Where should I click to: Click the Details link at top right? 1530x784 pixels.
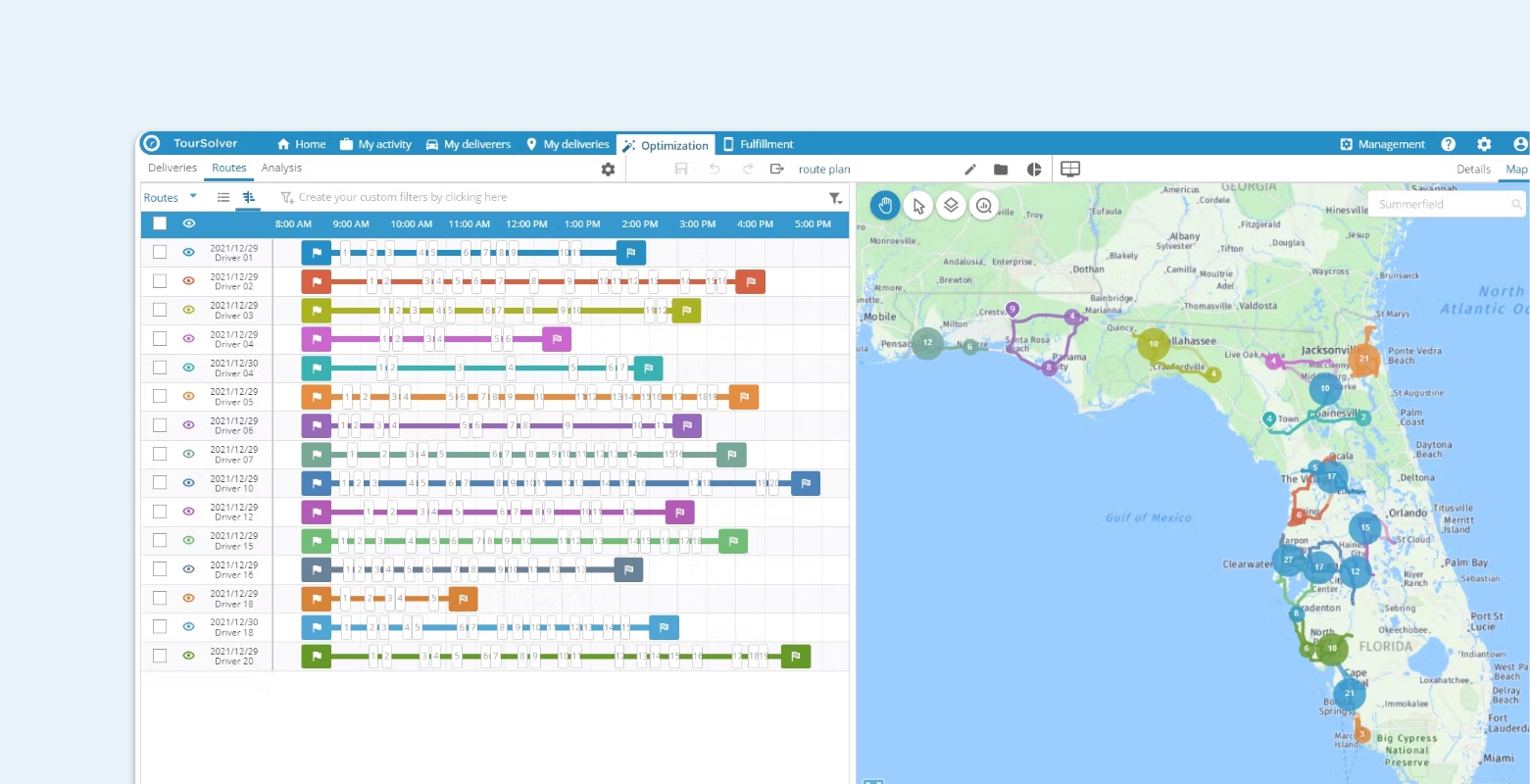(x=1473, y=169)
